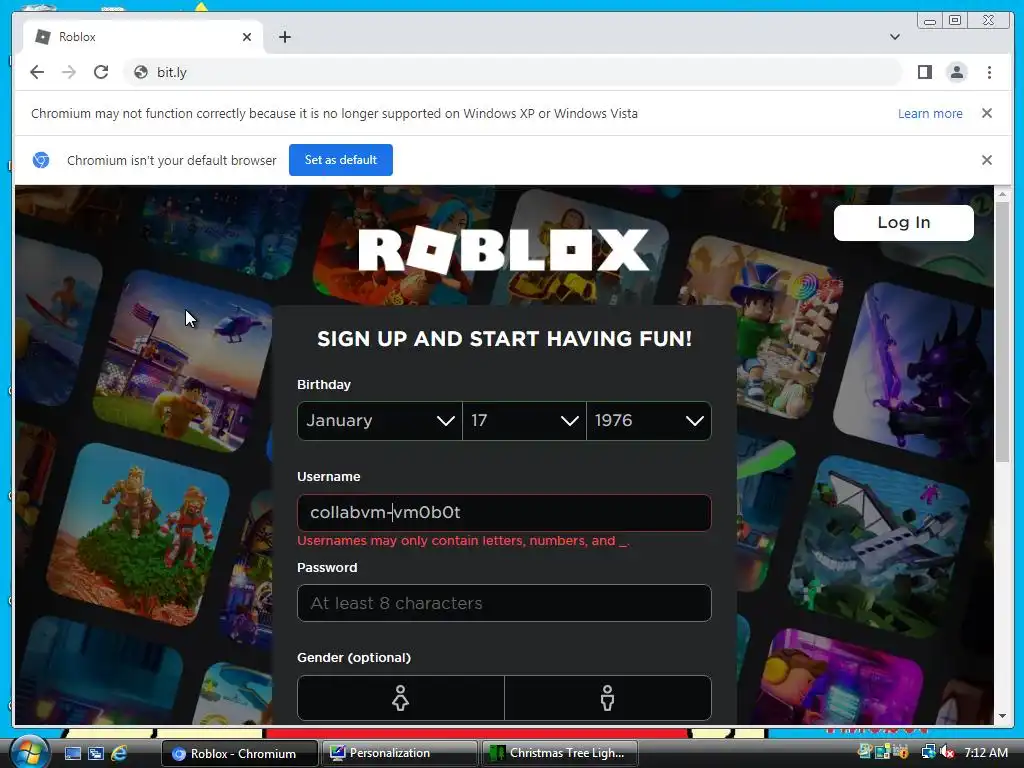Dismiss the unsupported Windows warning bar
The image size is (1024, 768).
987,113
